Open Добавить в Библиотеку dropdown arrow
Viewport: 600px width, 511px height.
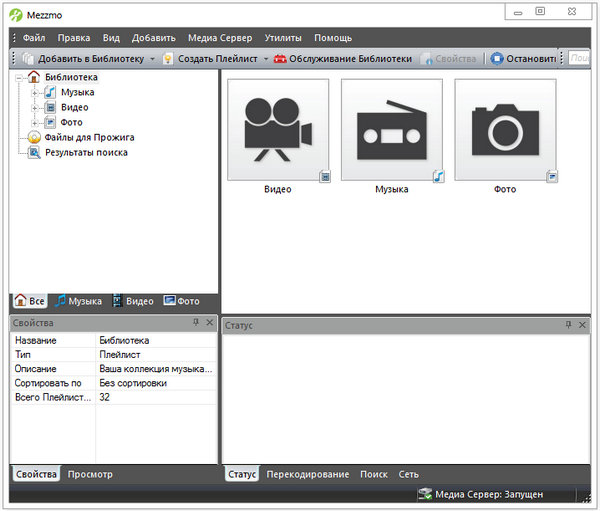[x=152, y=59]
